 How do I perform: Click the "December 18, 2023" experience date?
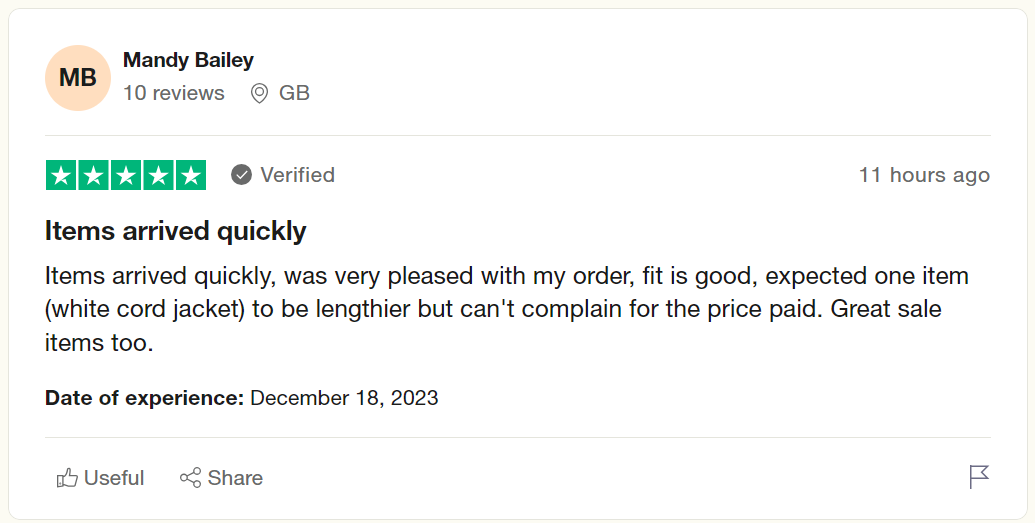coord(344,398)
